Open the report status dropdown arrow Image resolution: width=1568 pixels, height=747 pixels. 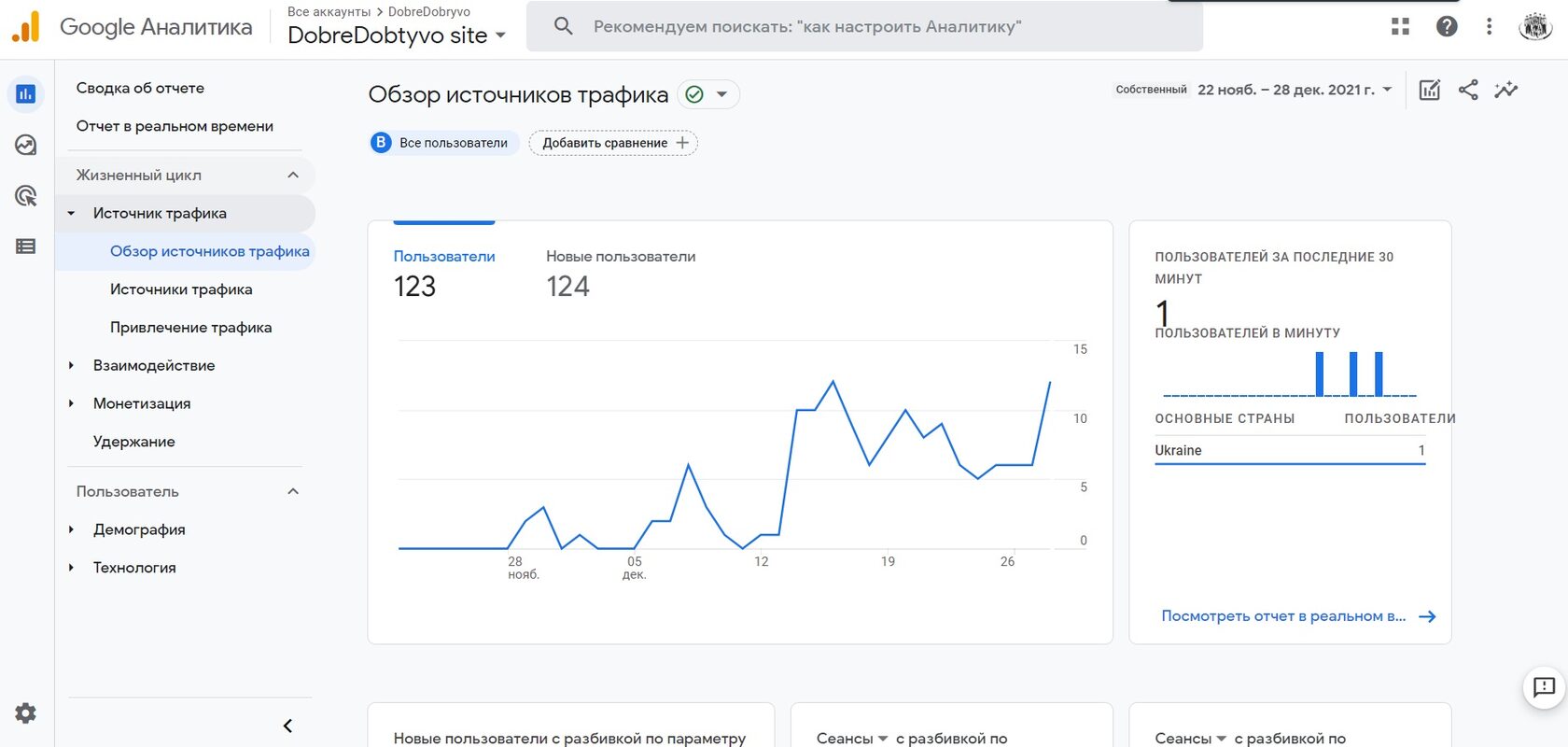[721, 94]
